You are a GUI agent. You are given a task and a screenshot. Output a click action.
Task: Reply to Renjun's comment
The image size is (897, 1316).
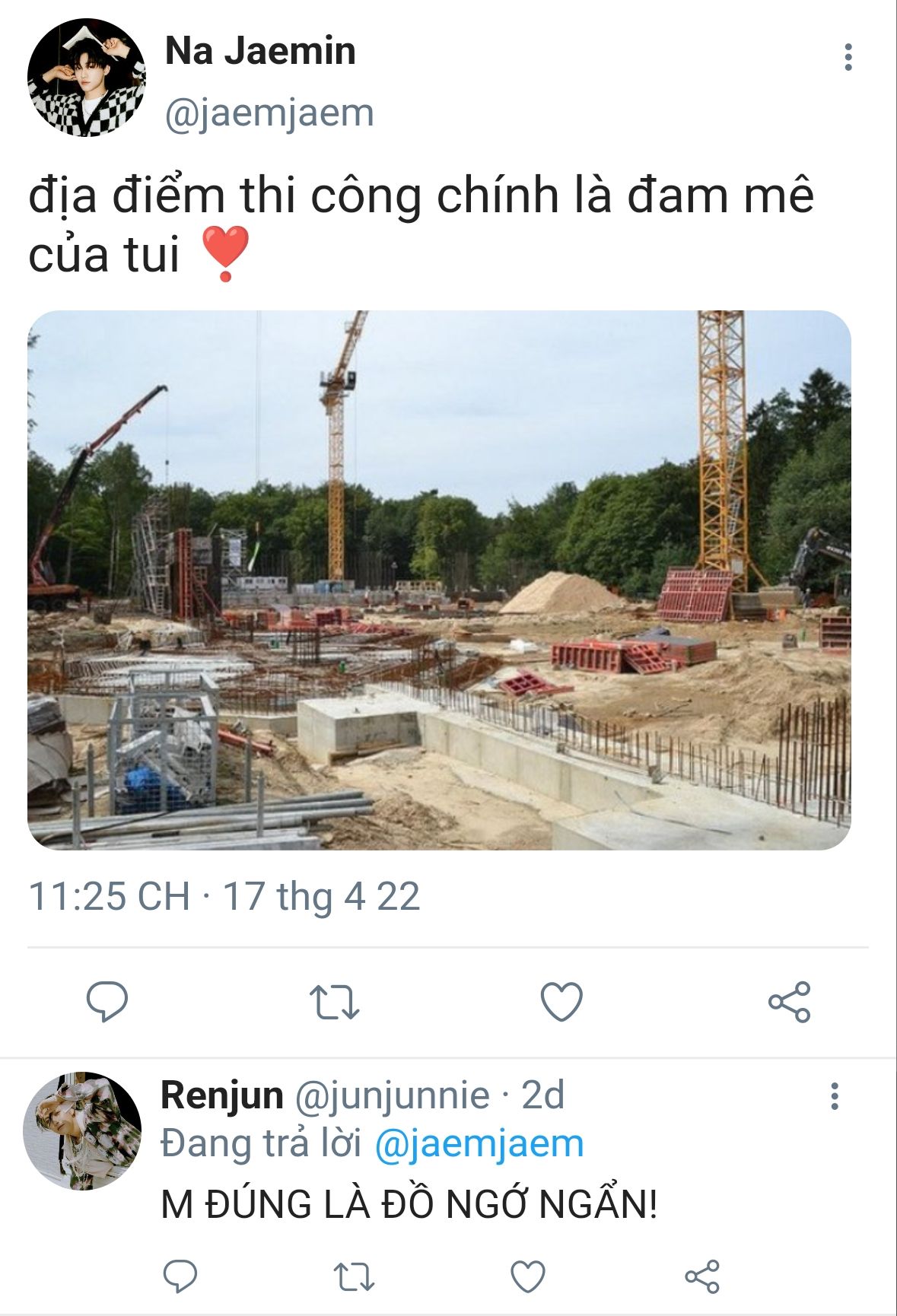(x=180, y=1276)
